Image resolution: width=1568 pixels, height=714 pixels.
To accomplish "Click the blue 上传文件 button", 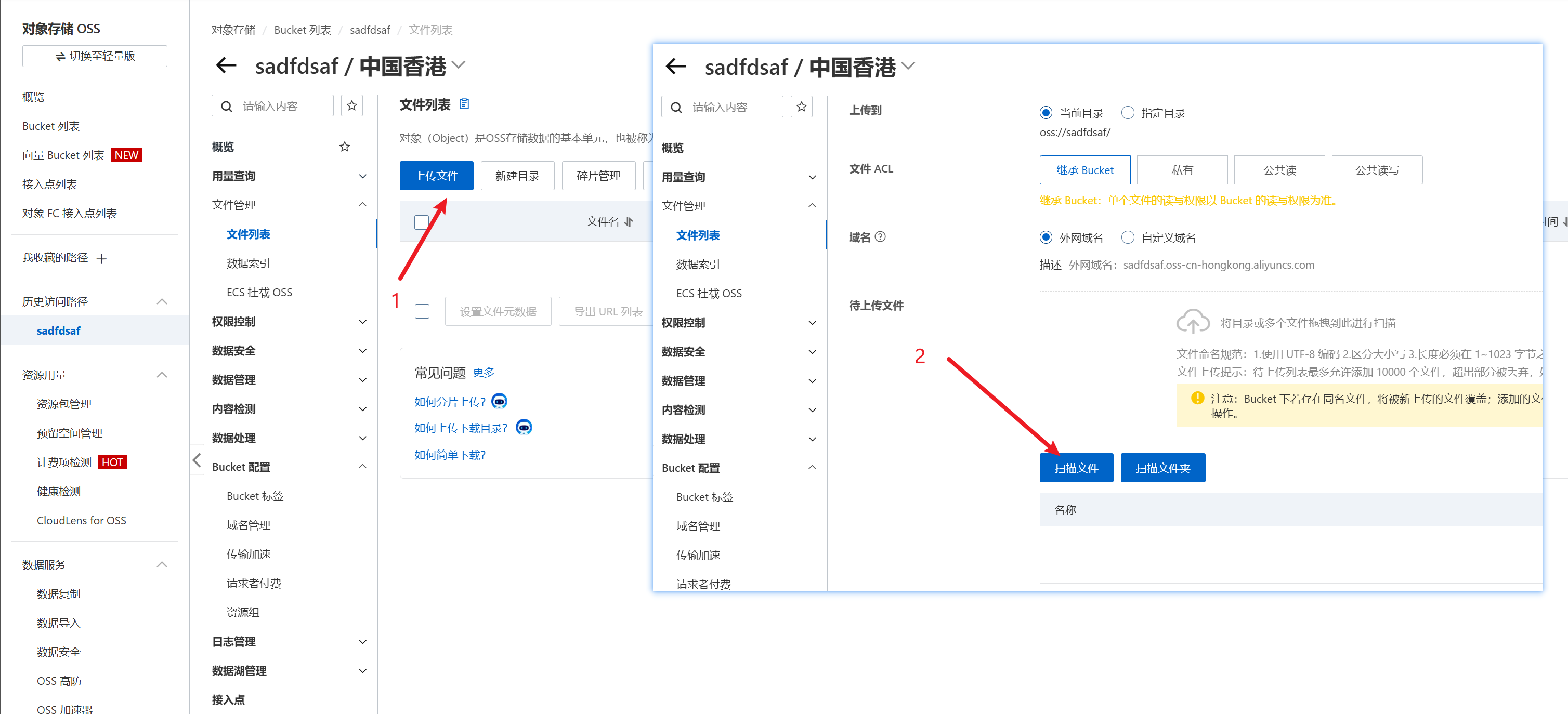I will coord(436,176).
